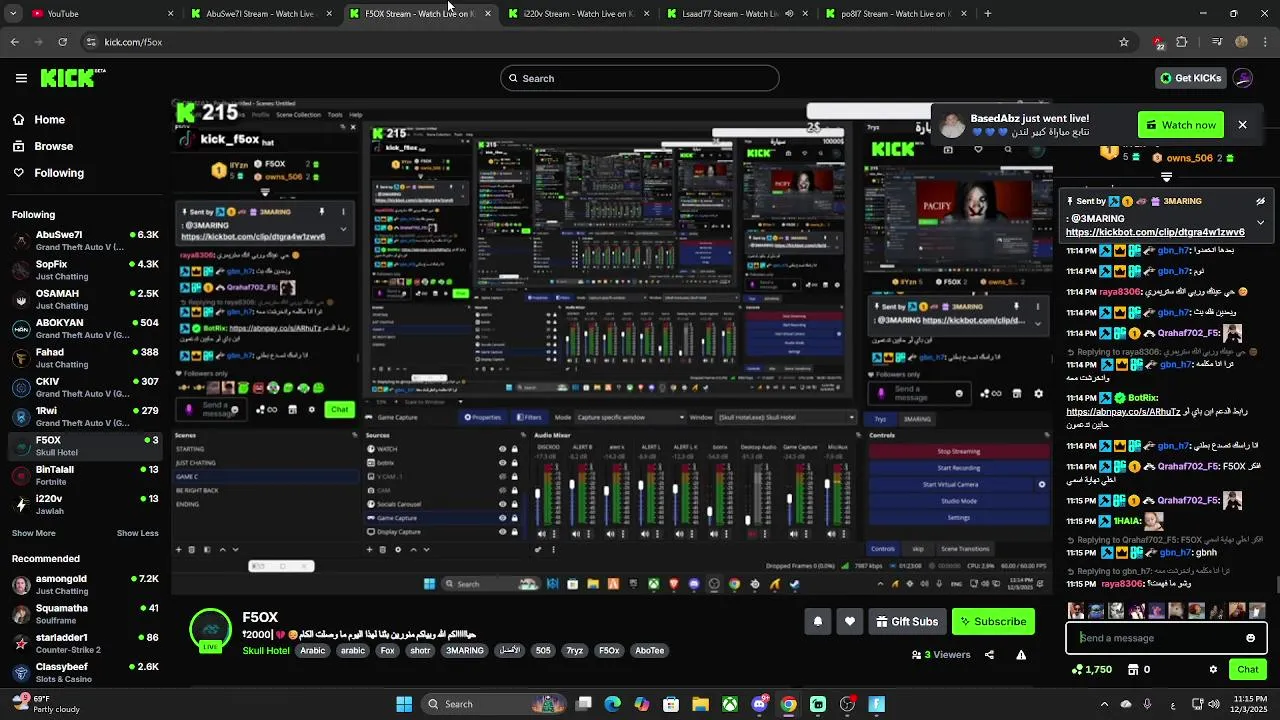Open 1Rwi channel in the sidebar
1280x720 pixels.
pos(85,416)
